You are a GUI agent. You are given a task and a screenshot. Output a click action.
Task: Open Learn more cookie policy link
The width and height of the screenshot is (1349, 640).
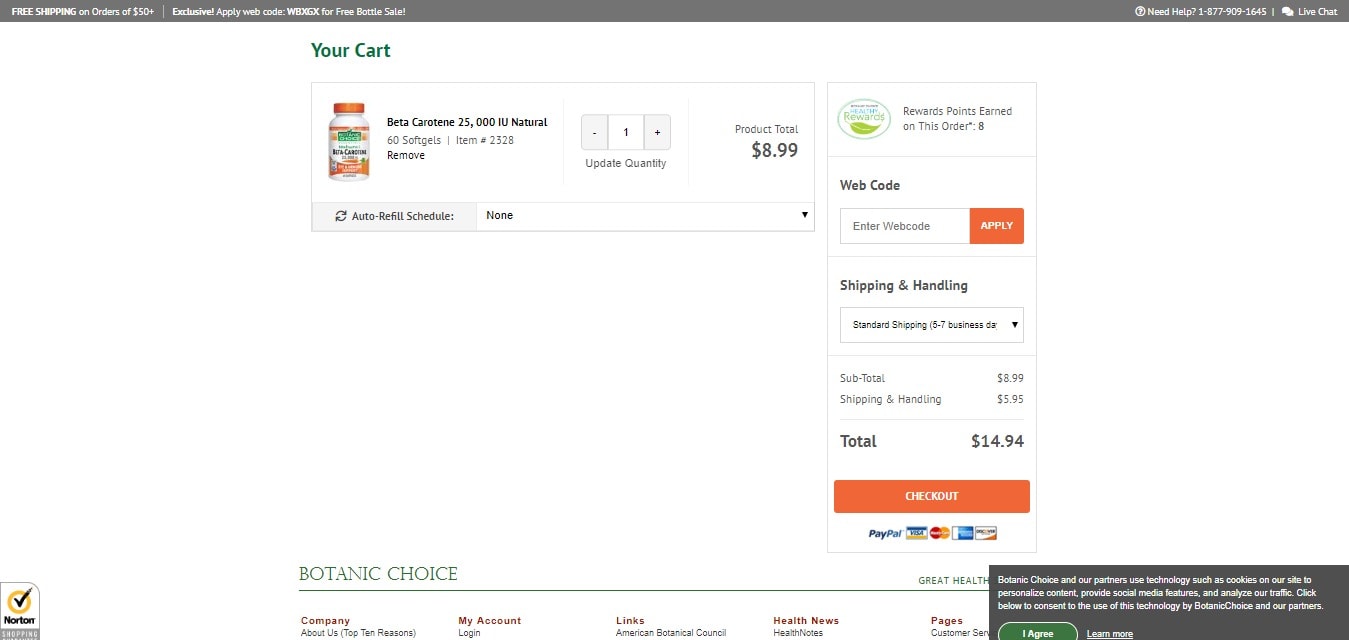[x=1110, y=634]
